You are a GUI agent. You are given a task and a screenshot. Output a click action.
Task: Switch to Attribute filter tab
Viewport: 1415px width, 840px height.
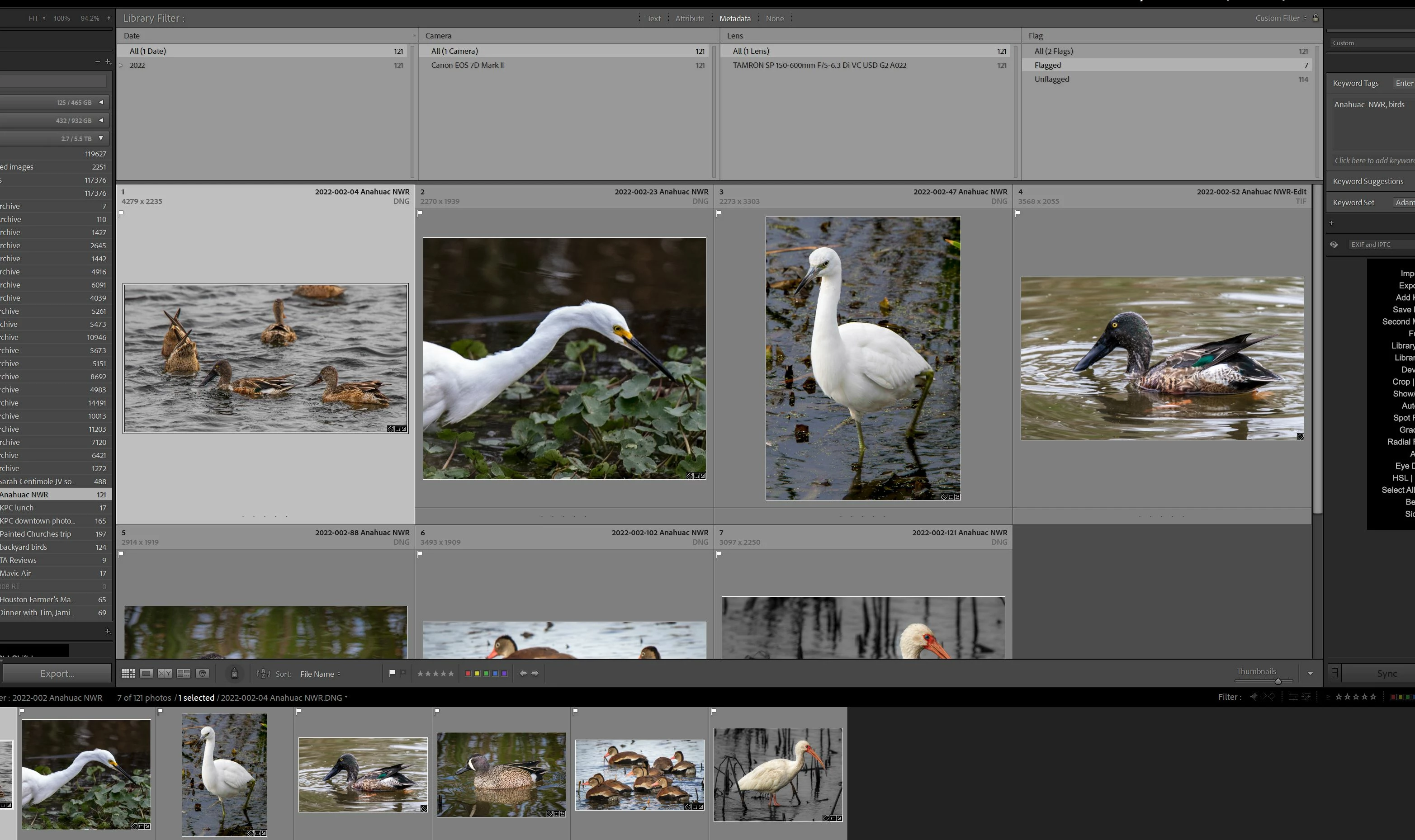tap(689, 19)
